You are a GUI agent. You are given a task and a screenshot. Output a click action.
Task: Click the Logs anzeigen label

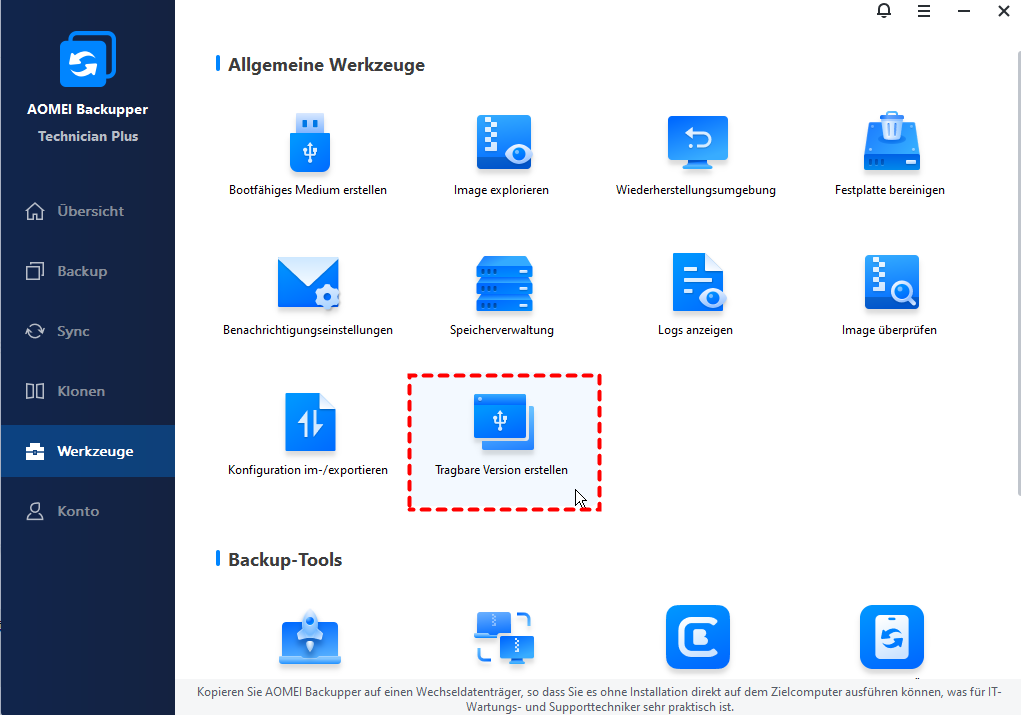click(695, 330)
